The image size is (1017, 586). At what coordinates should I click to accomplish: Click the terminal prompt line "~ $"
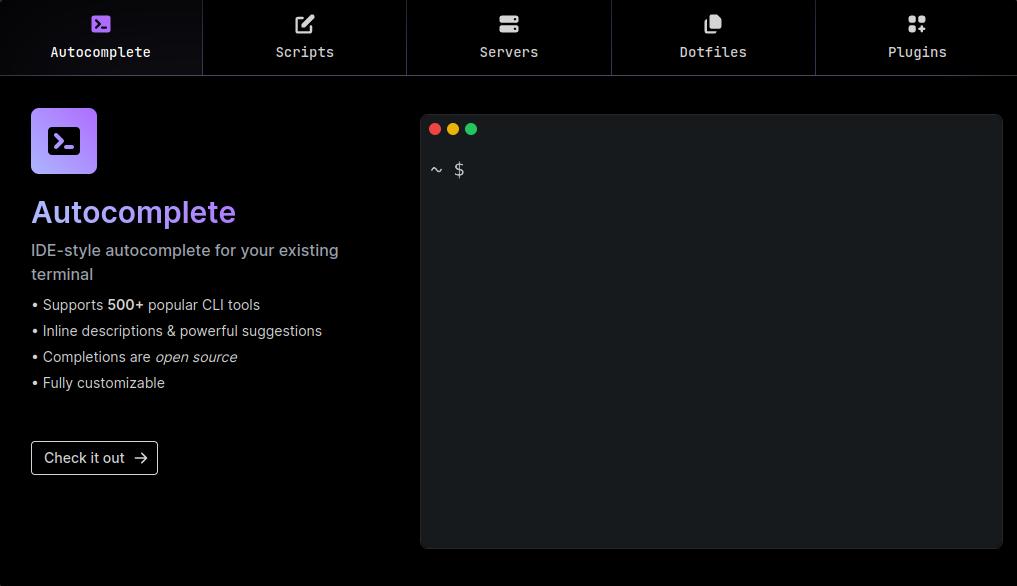tap(448, 170)
